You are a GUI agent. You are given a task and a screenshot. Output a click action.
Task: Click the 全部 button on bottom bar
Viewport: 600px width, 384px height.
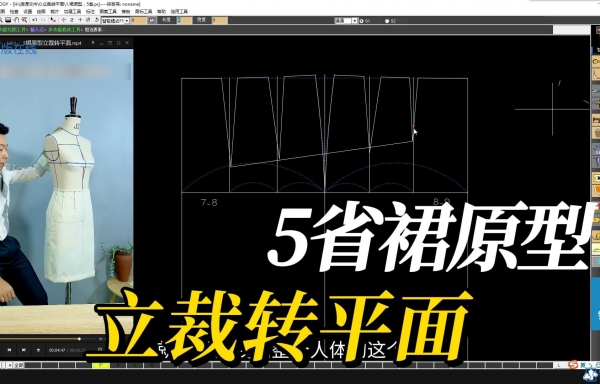point(19,365)
